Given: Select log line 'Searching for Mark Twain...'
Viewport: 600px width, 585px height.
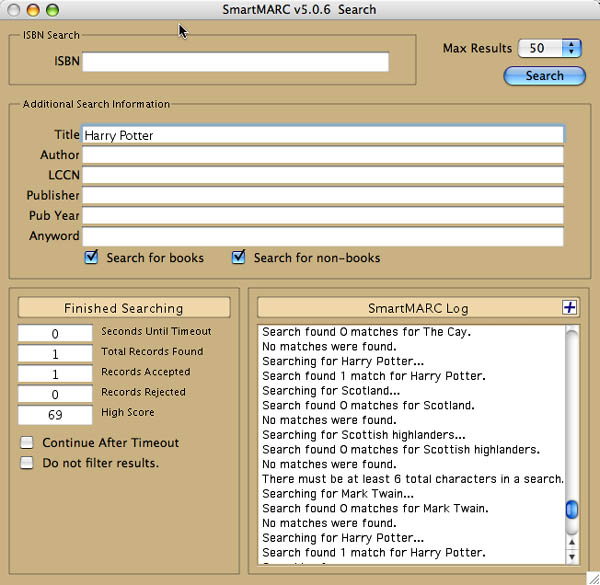Looking at the screenshot, I should click(338, 494).
